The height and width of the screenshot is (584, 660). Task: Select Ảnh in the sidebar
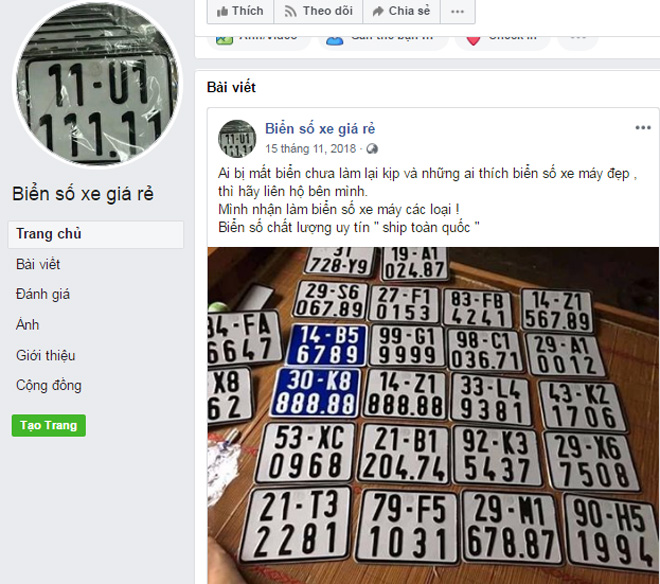pos(27,325)
